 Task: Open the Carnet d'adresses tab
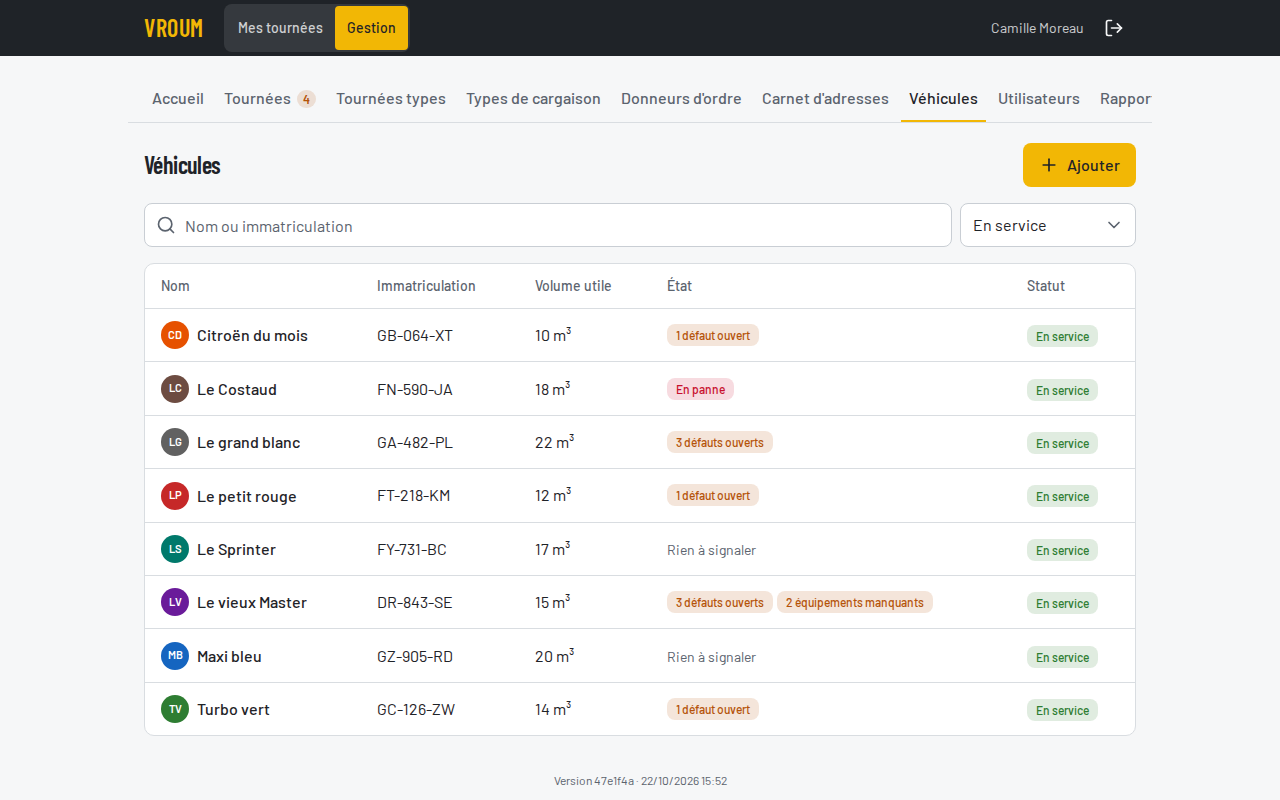point(825,99)
